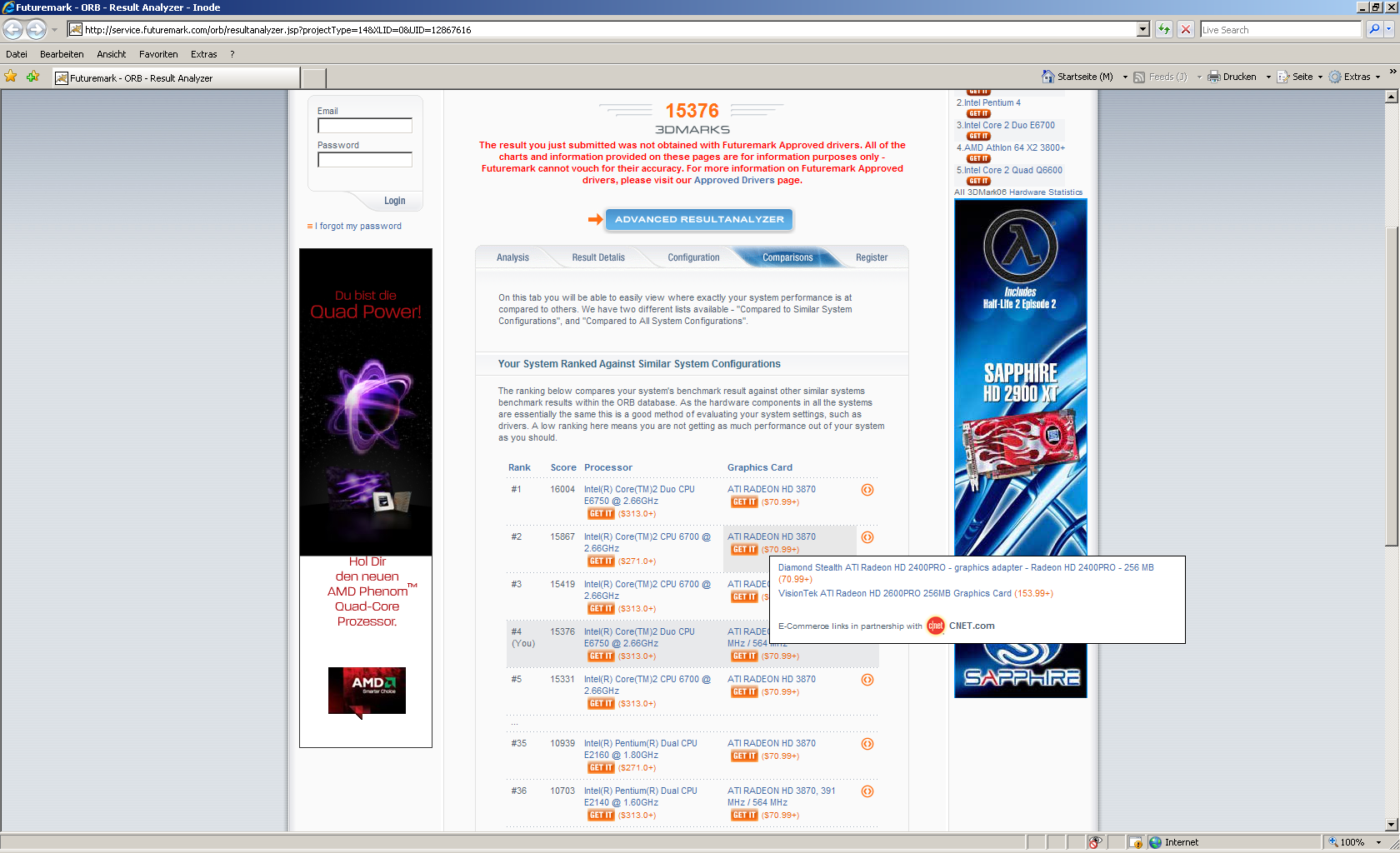Viewport: 1400px width, 853px height.
Task: Open the Extras gear tools menu
Action: pyautogui.click(x=1354, y=77)
